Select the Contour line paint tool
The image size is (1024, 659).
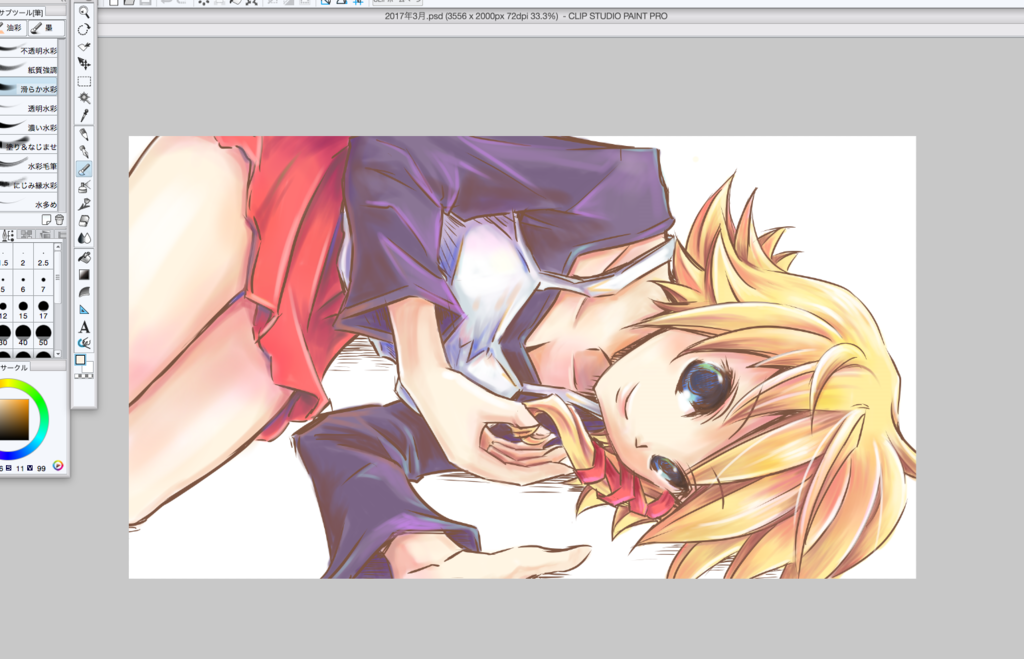coord(84,292)
